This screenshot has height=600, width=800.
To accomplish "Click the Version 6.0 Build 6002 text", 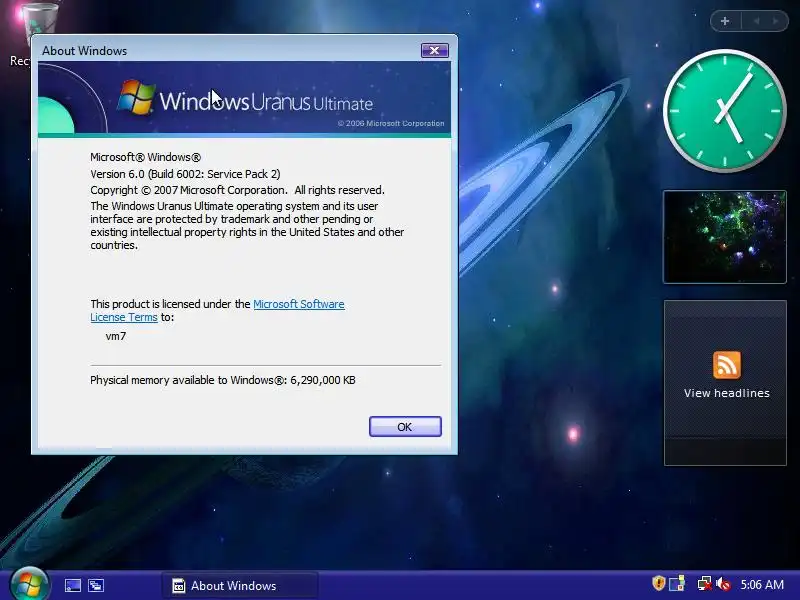I will tap(185, 174).
